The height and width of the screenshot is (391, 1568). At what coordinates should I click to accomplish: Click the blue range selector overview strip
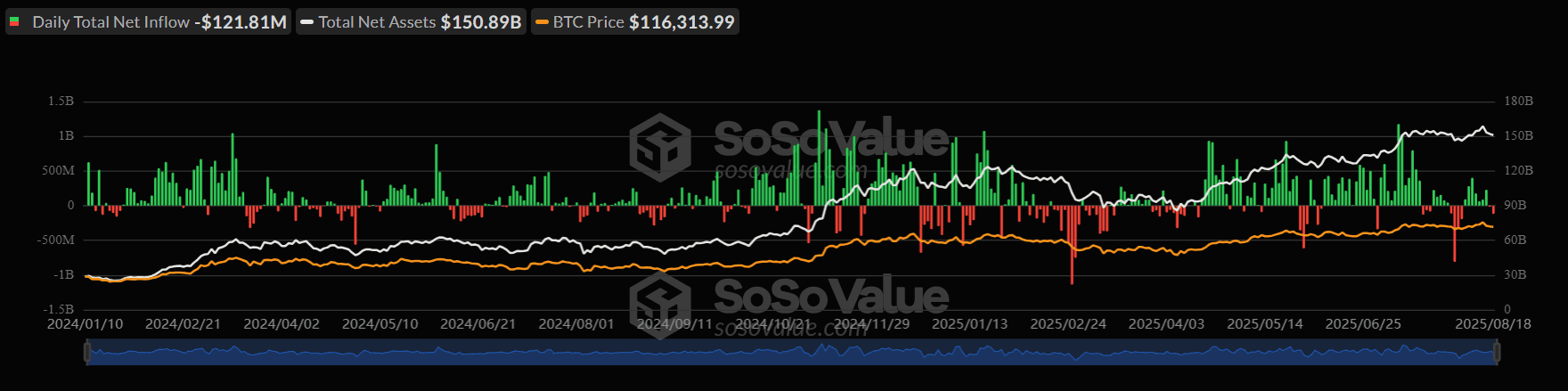click(x=792, y=353)
